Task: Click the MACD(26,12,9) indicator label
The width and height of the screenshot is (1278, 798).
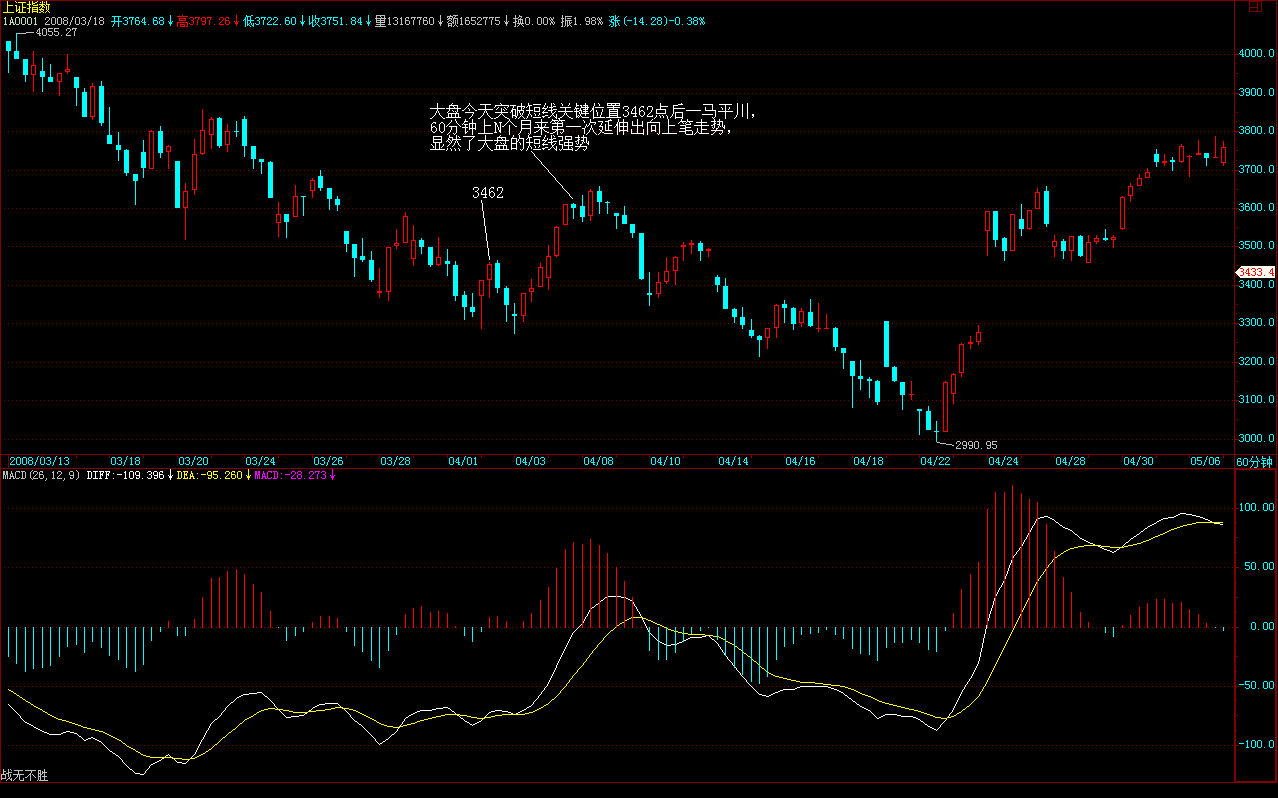Action: 41,475
